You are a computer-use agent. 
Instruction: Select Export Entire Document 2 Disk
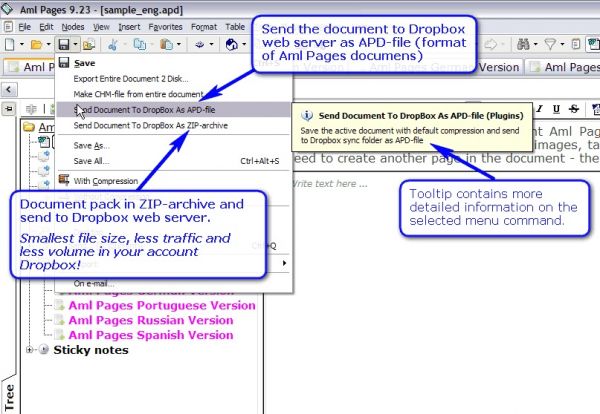tap(174, 79)
